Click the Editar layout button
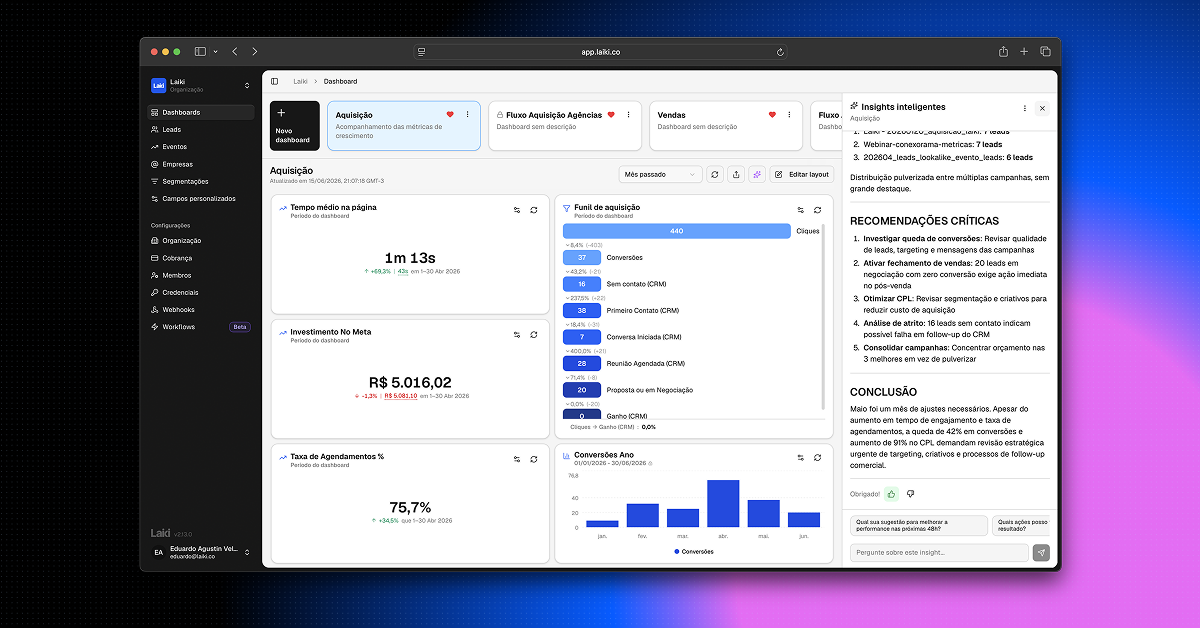The height and width of the screenshot is (628, 1200). [x=802, y=174]
